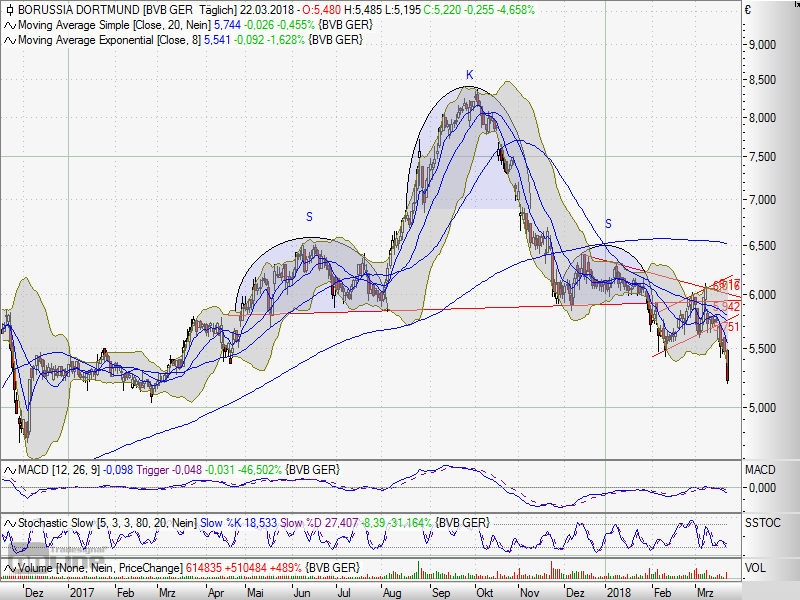Click the 2018 year label on time axis

(618, 593)
